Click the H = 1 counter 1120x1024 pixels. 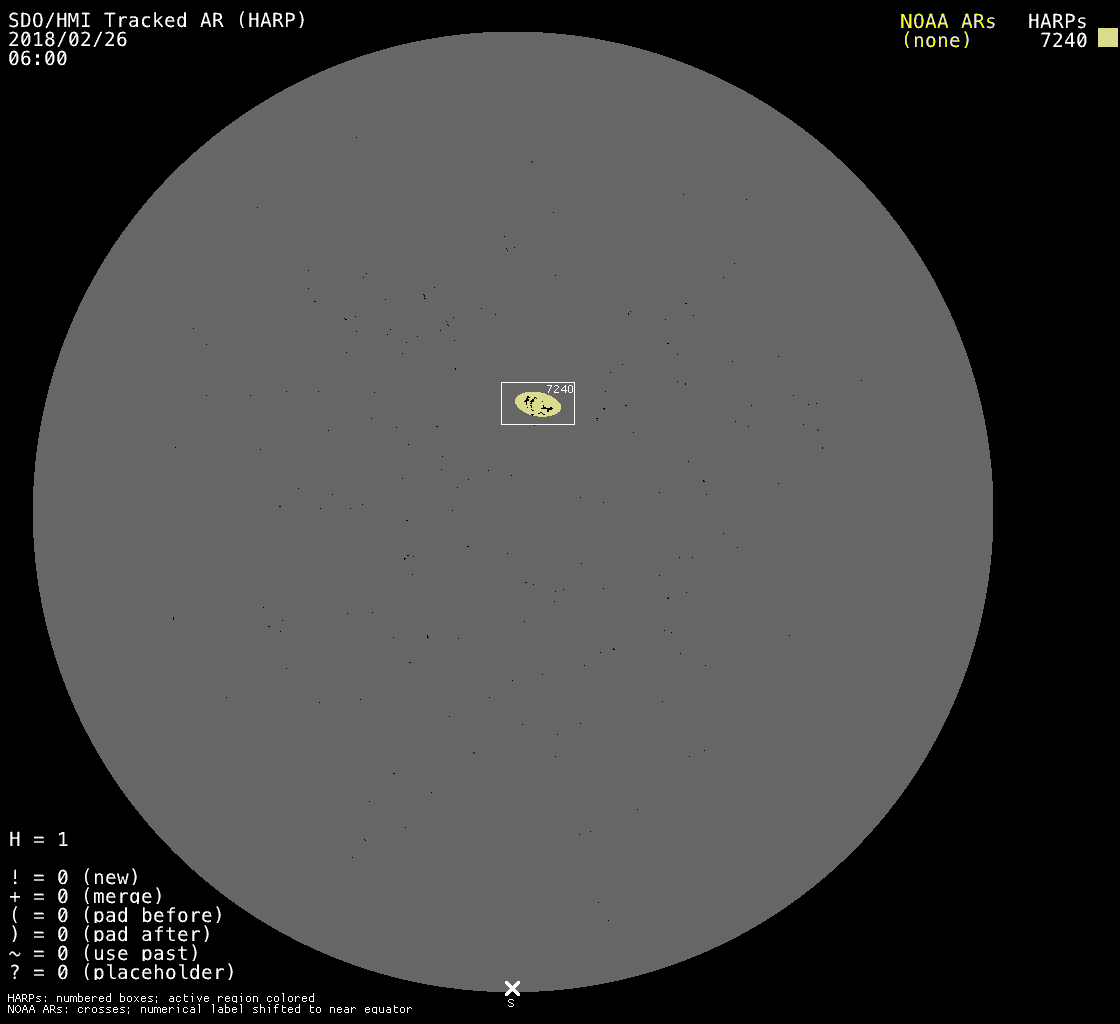[39, 839]
